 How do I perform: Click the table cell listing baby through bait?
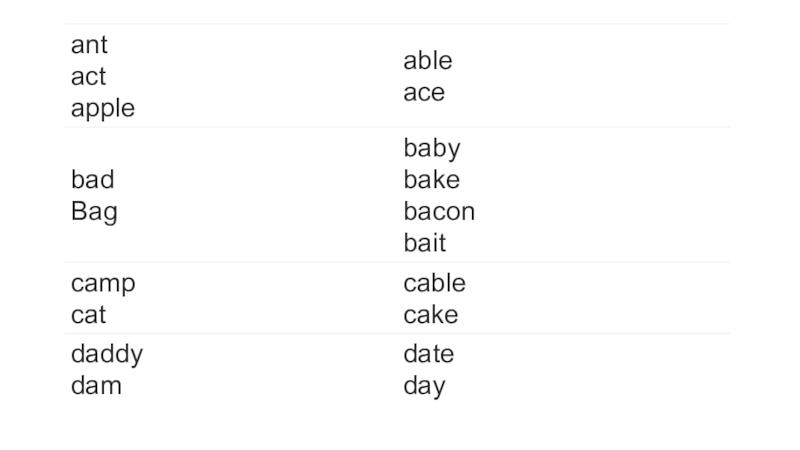pos(560,195)
